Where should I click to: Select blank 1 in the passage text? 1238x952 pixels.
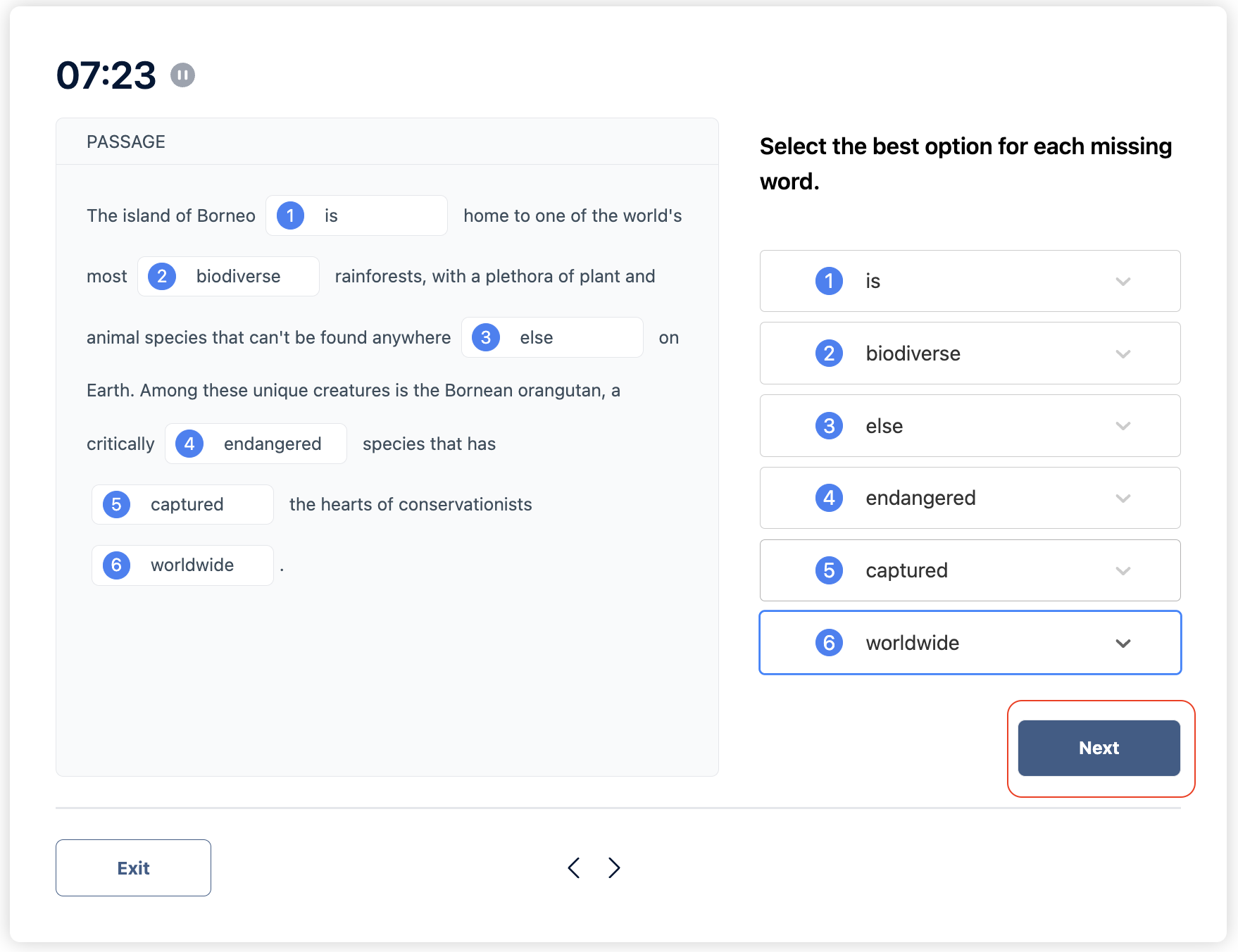(356, 215)
